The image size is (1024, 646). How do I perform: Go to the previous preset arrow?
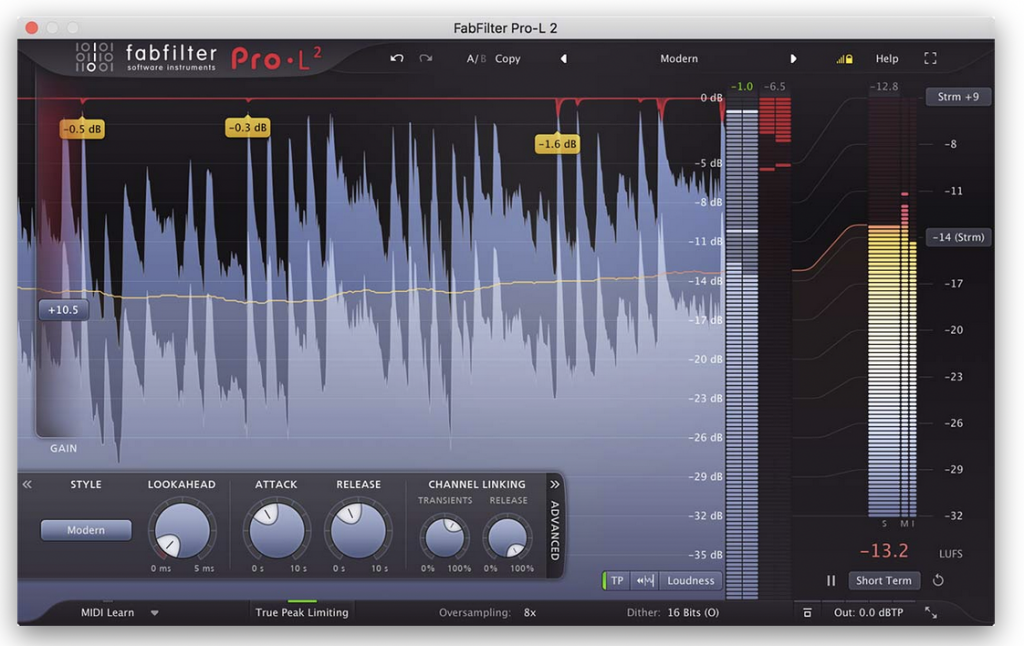(564, 59)
